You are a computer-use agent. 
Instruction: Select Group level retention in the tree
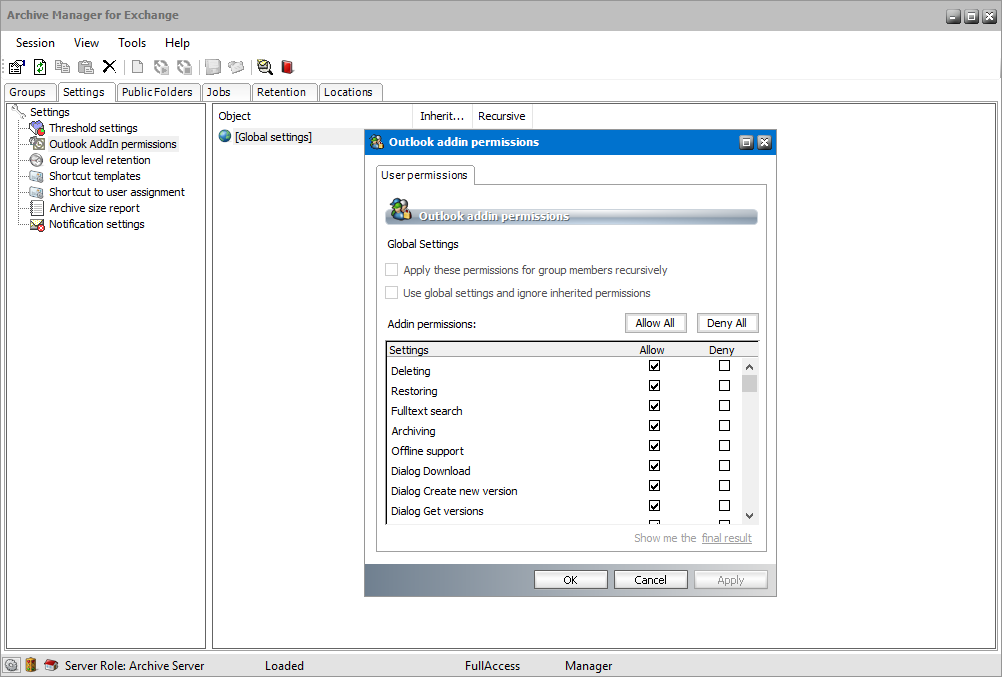click(x=100, y=160)
